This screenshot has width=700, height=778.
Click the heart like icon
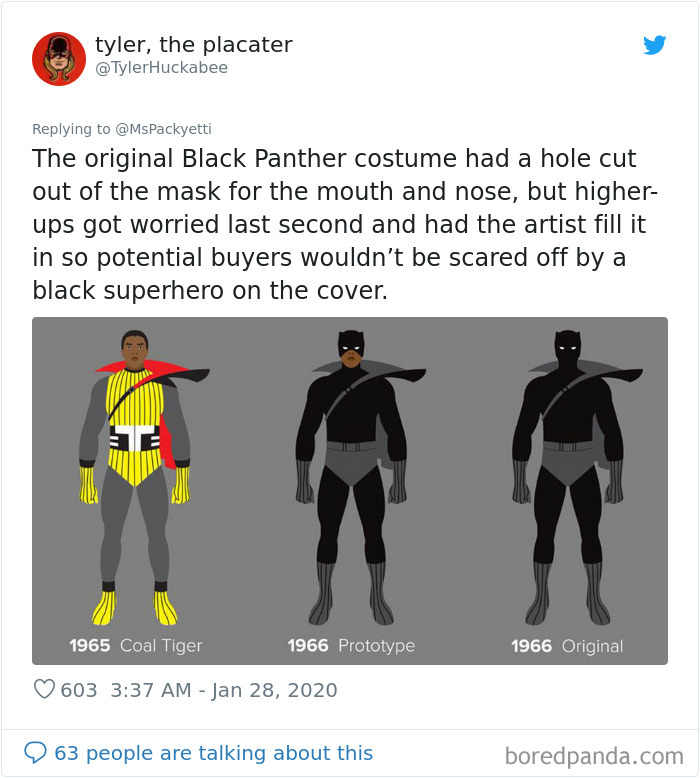[44, 689]
